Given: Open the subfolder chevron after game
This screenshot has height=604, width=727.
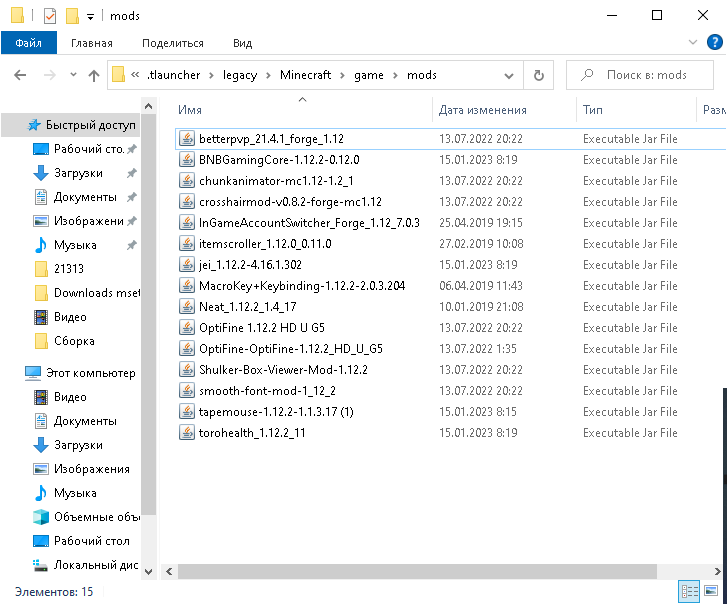Looking at the screenshot, I should point(395,75).
